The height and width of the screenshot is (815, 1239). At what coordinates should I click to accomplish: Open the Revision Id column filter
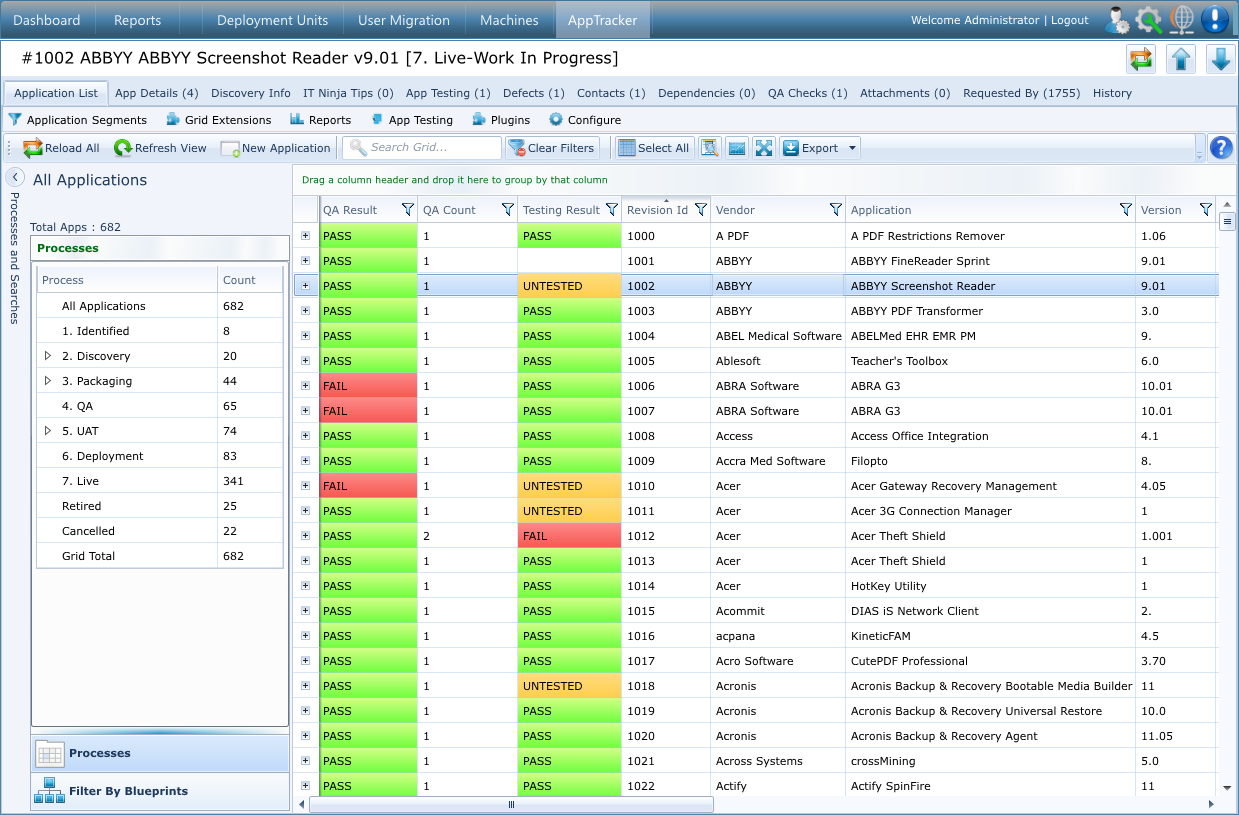coord(700,210)
